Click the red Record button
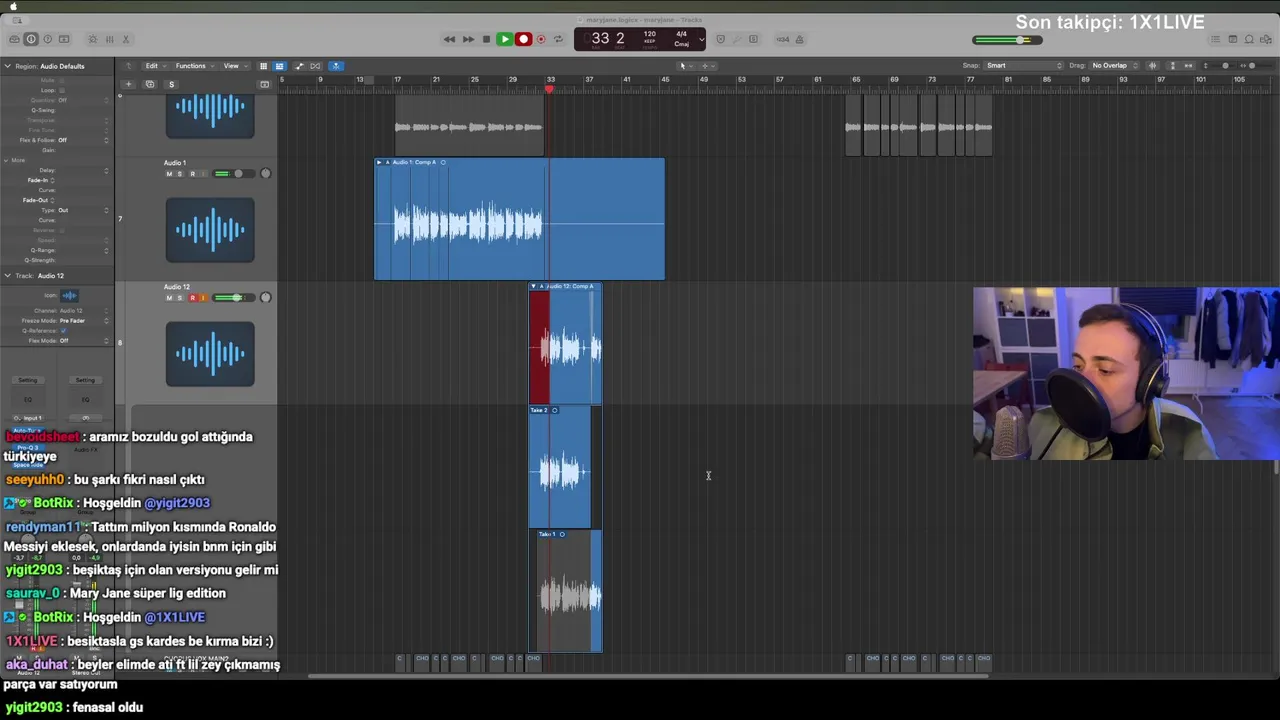The width and height of the screenshot is (1280, 720). [x=523, y=39]
